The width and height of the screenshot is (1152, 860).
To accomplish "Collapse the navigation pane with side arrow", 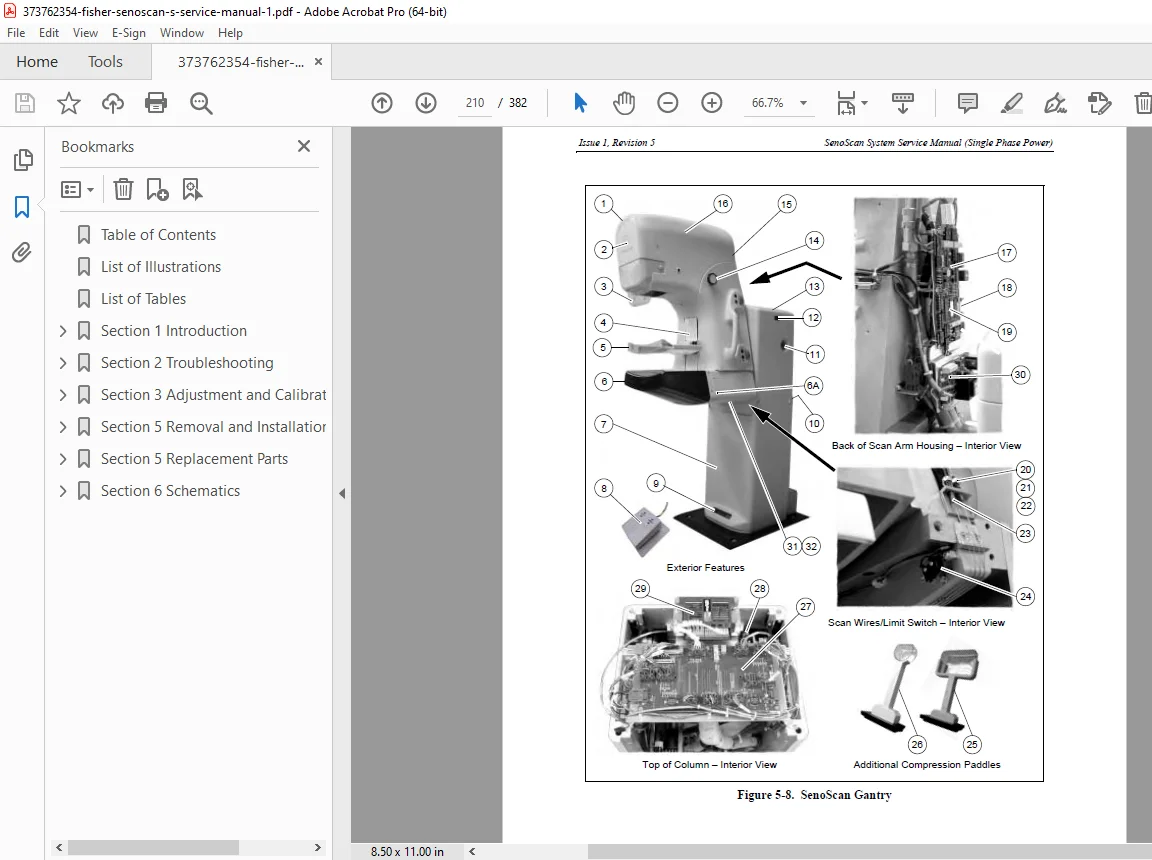I will [342, 494].
